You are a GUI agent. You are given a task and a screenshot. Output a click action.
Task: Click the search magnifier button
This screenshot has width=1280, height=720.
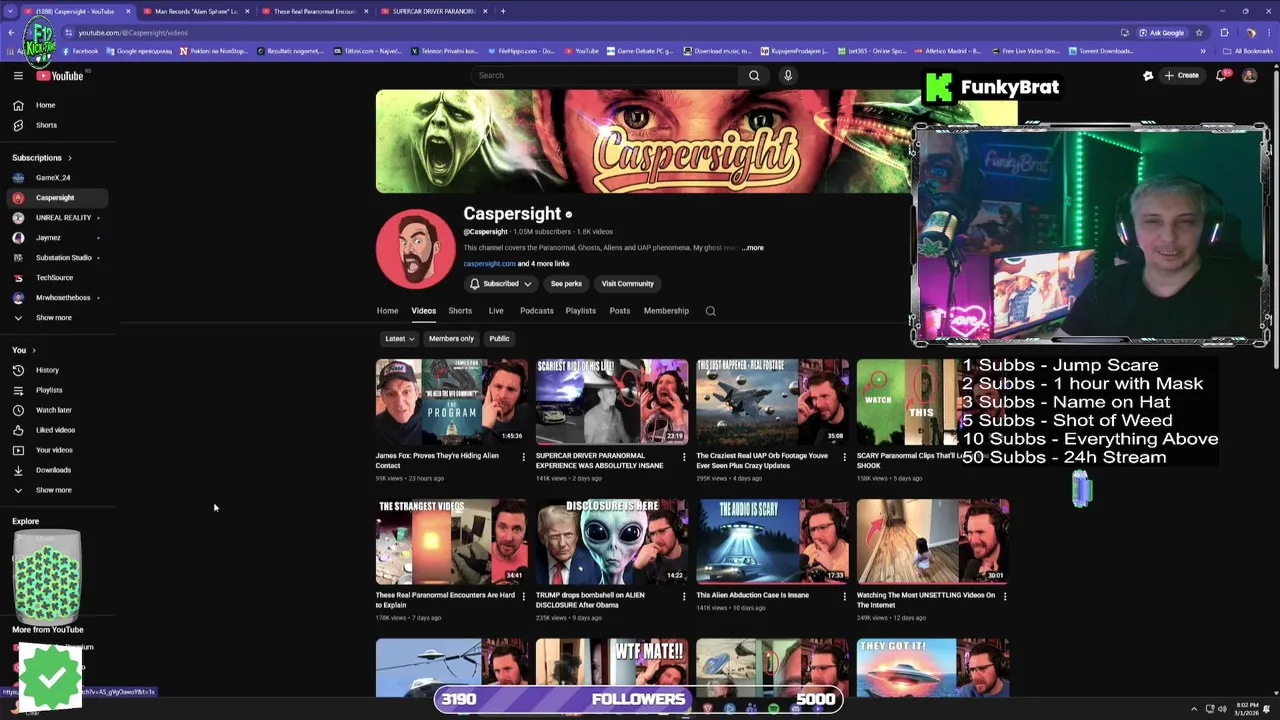[754, 75]
